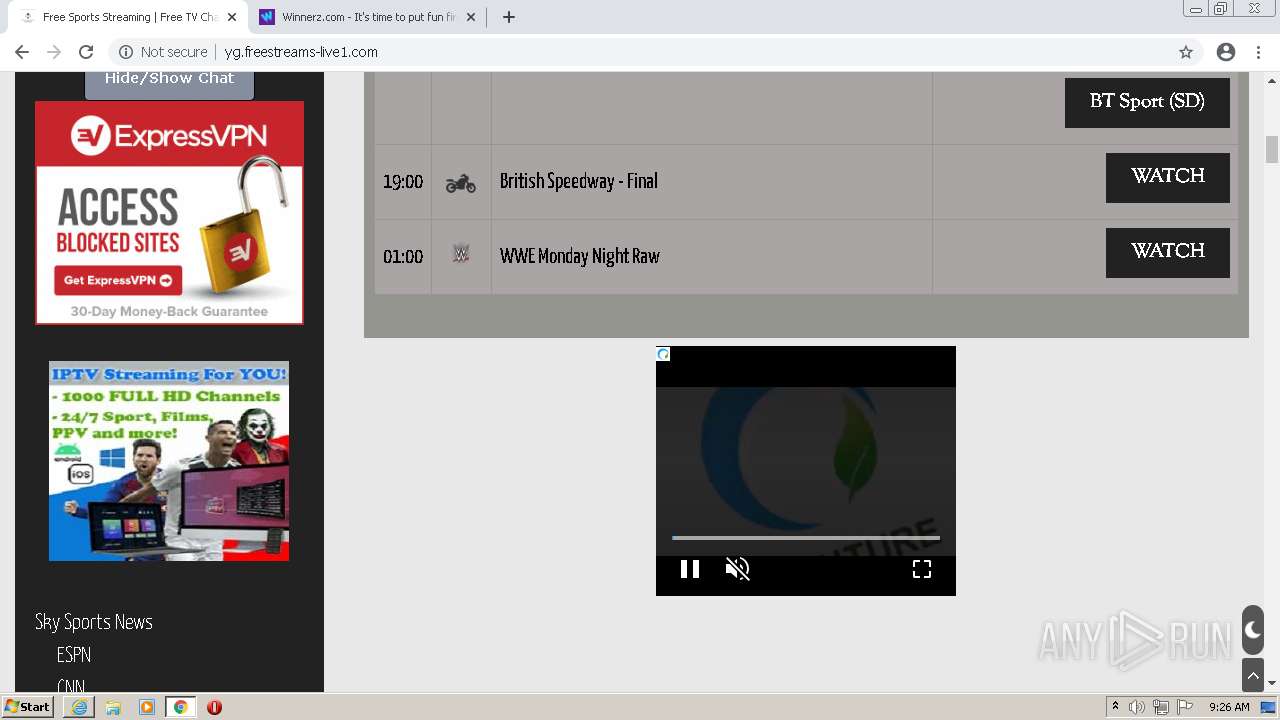
Task: Show hidden system tray icons
Action: click(1115, 707)
